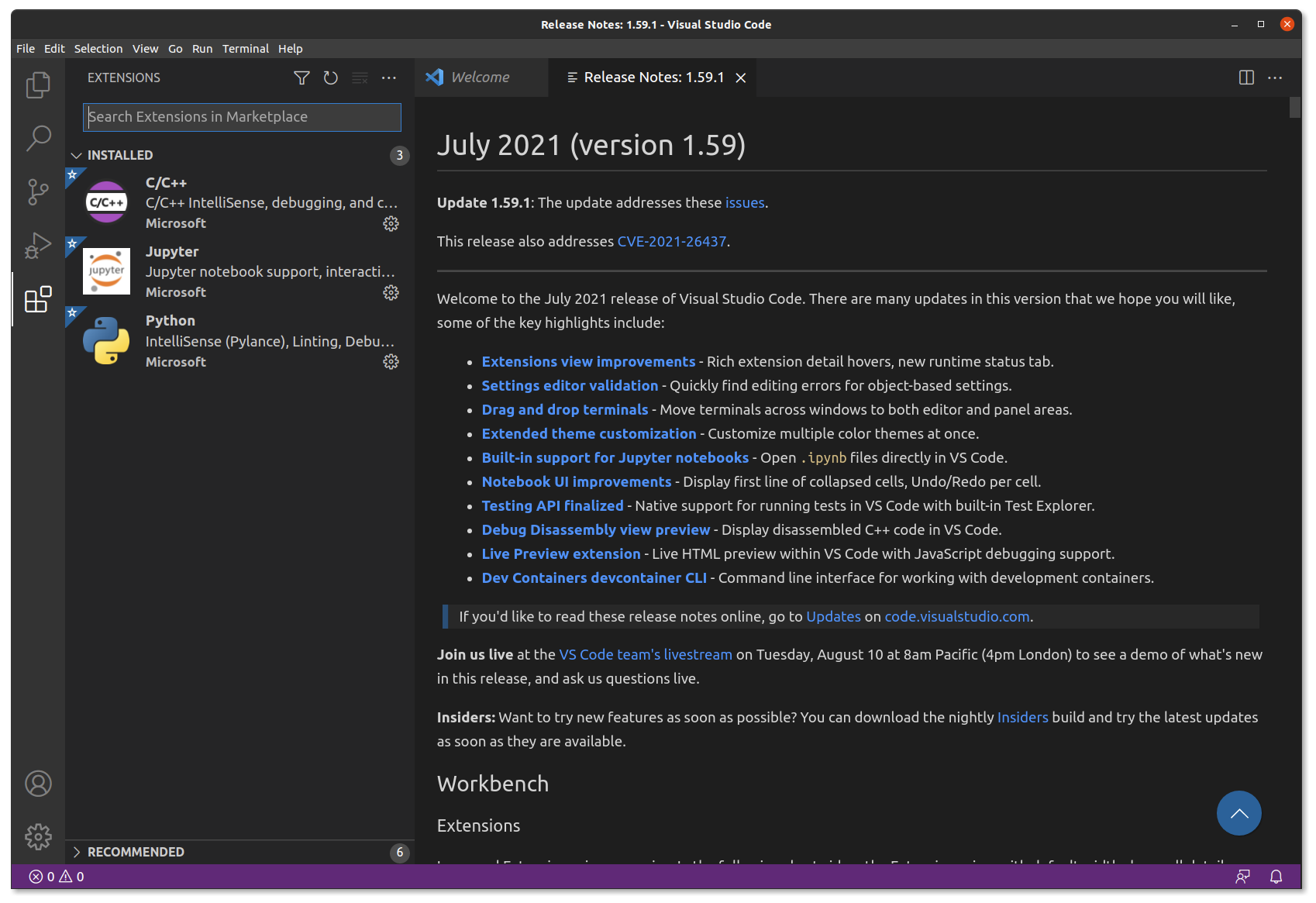Minimize the Visual Studio Code window

(x=1234, y=25)
